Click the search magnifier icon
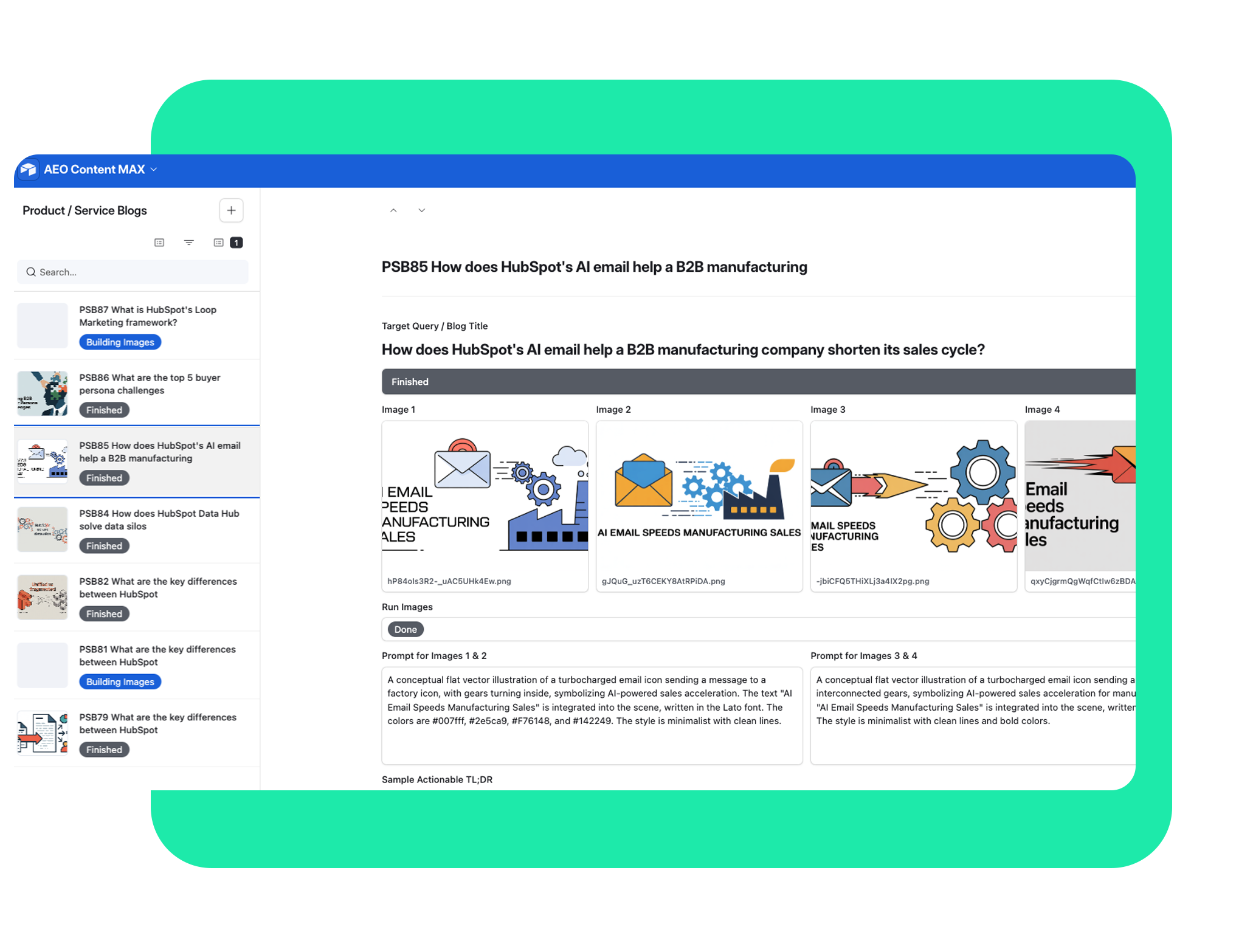Viewport: 1253px width, 952px height. point(30,272)
